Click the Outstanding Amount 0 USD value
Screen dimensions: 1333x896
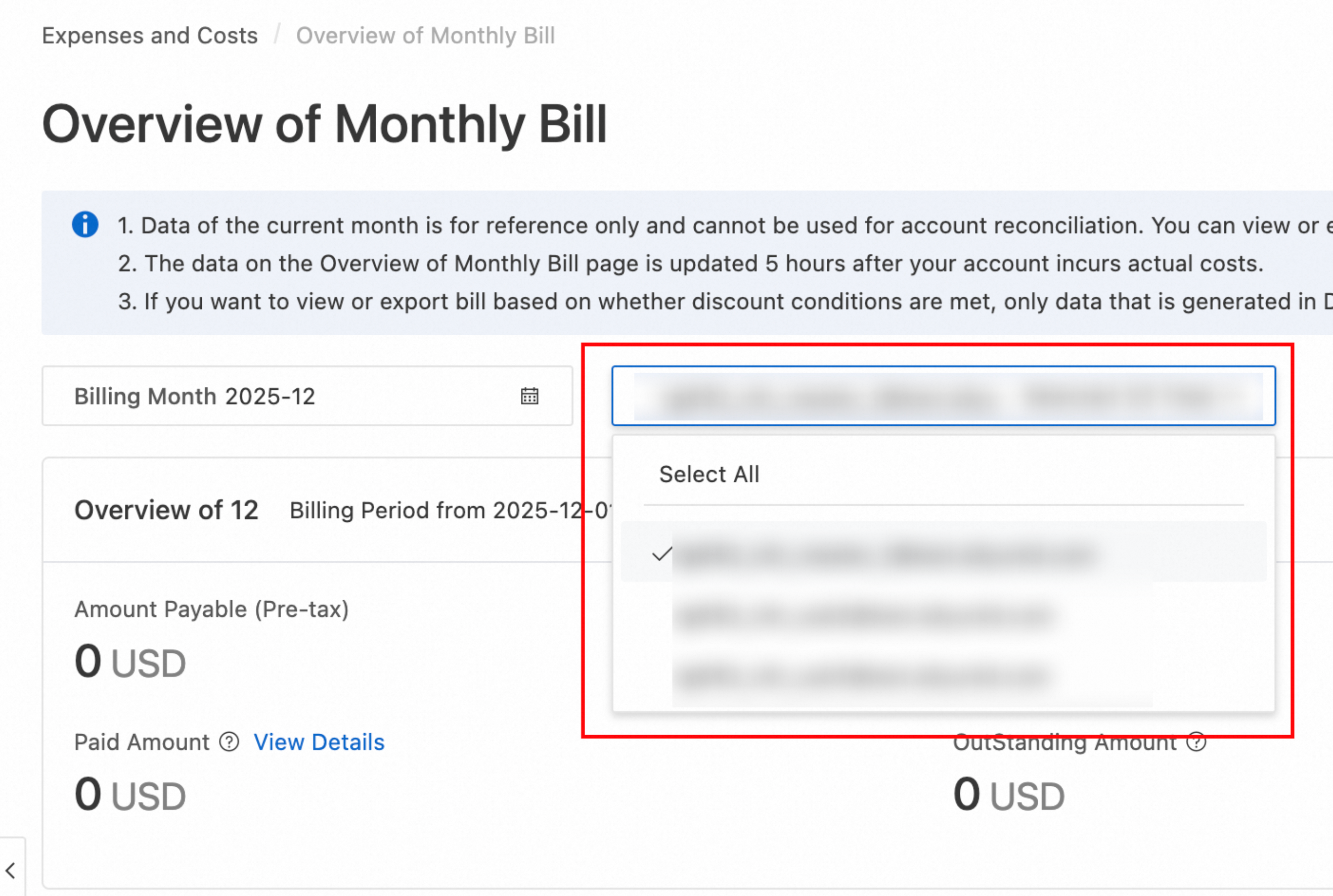[x=1008, y=795]
